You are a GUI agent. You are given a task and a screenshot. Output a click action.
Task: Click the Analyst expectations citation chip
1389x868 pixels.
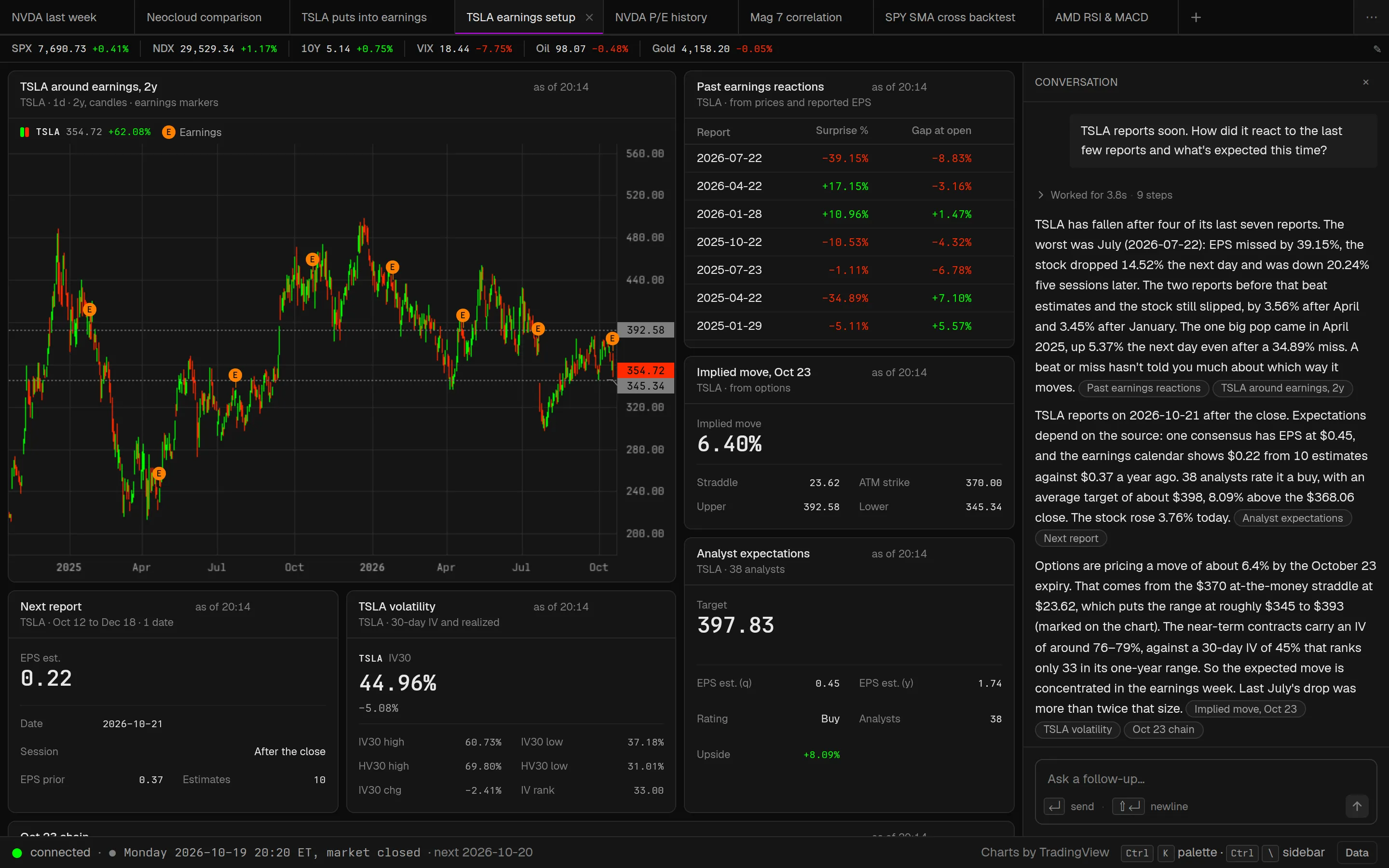pos(1293,518)
